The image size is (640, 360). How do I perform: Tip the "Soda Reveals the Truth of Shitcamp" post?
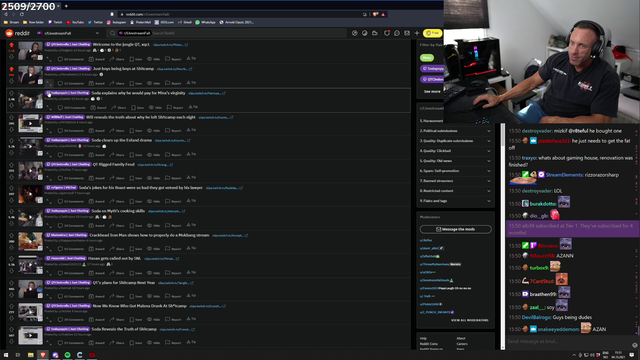(191, 342)
